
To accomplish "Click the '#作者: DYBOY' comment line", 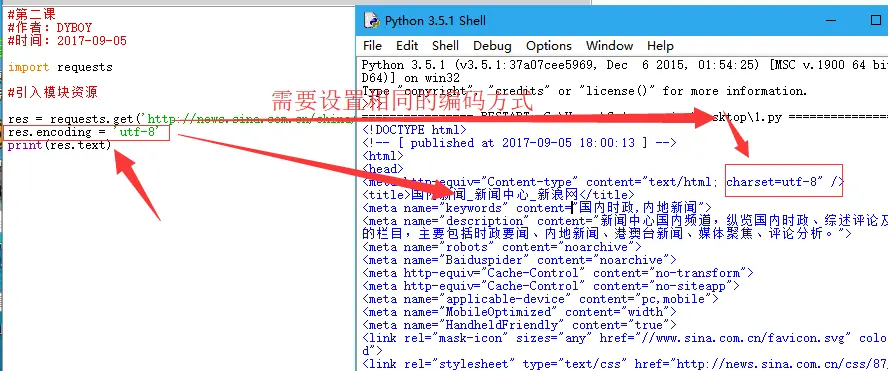I will pos(49,28).
